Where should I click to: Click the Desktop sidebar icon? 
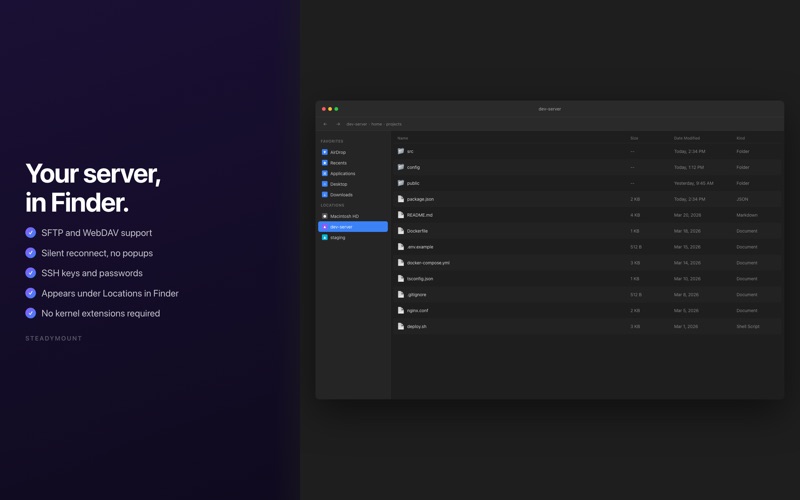(324, 184)
